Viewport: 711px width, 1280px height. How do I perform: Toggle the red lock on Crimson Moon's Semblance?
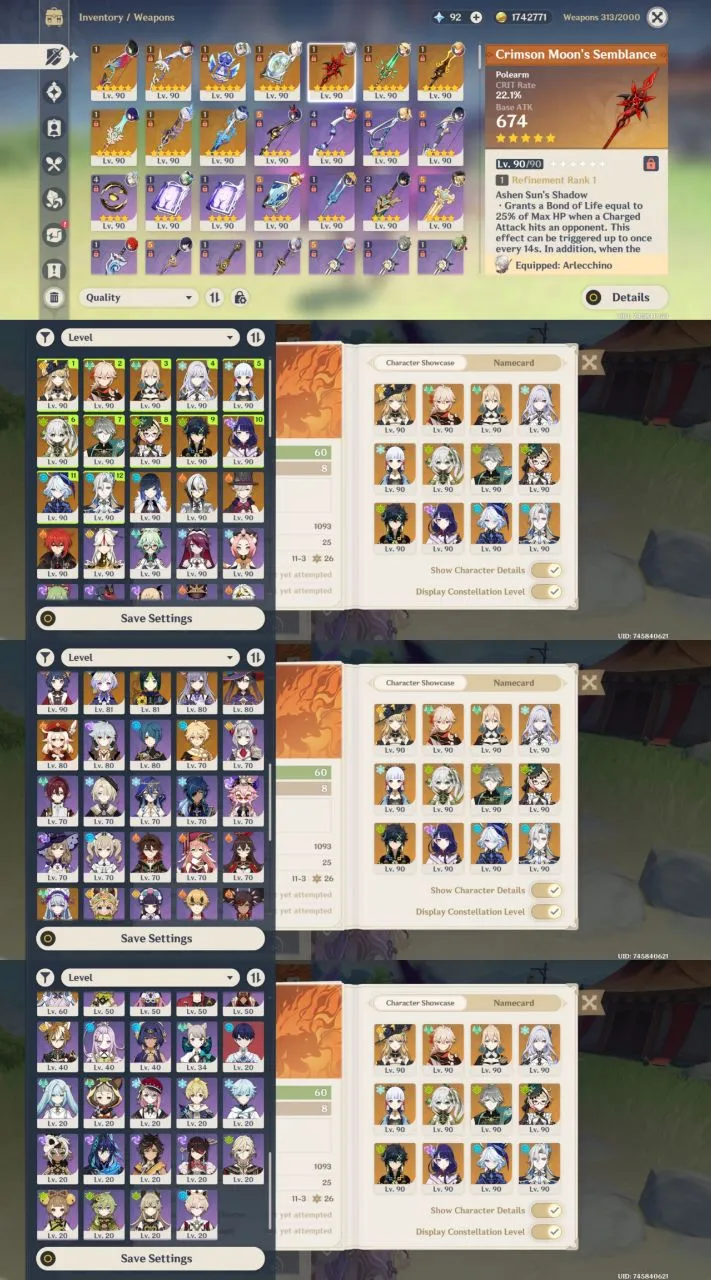pos(651,163)
